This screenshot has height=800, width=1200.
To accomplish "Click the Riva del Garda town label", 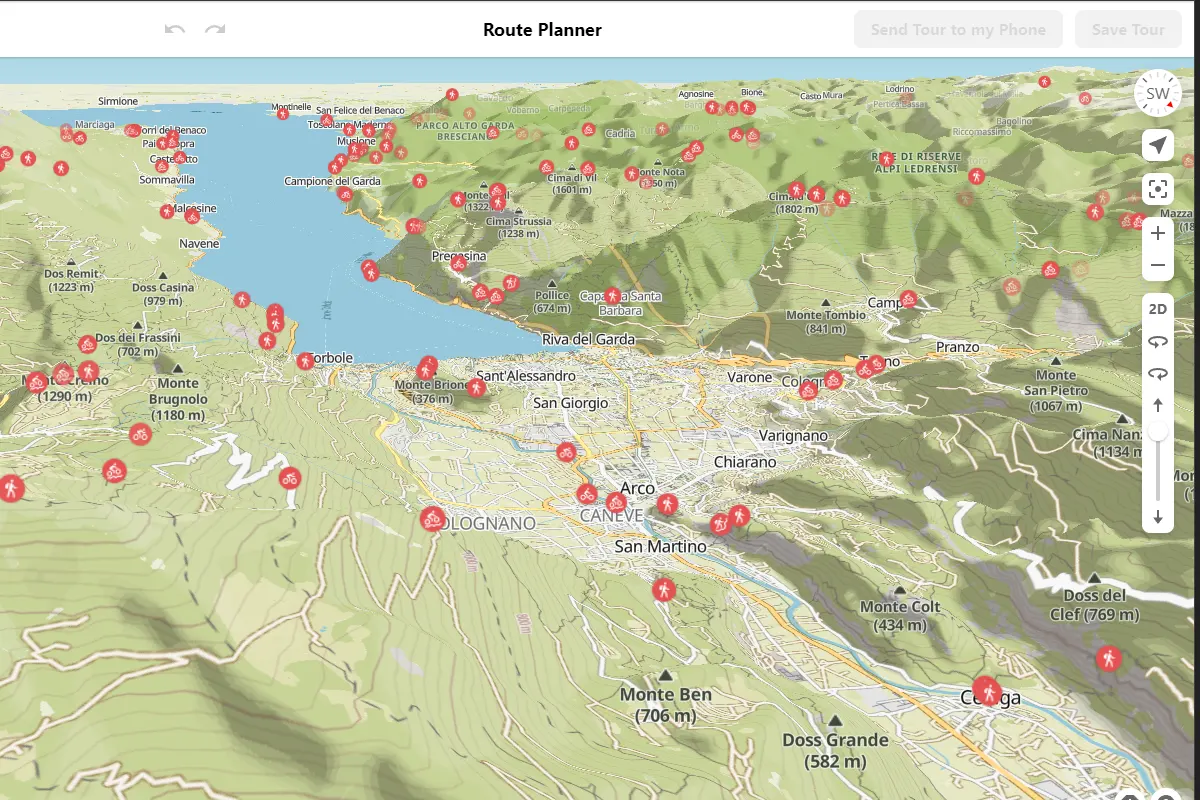I will pyautogui.click(x=588, y=339).
